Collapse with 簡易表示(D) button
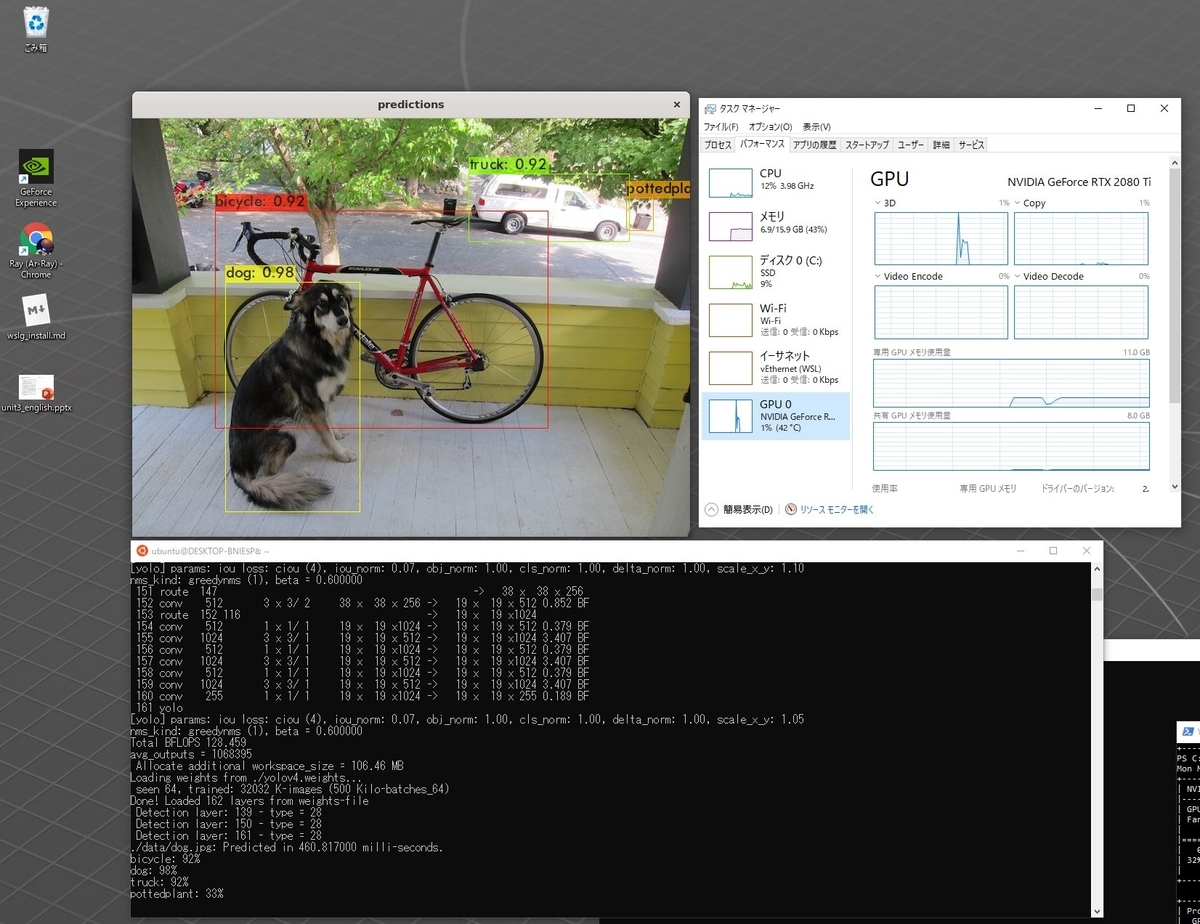 coord(739,509)
